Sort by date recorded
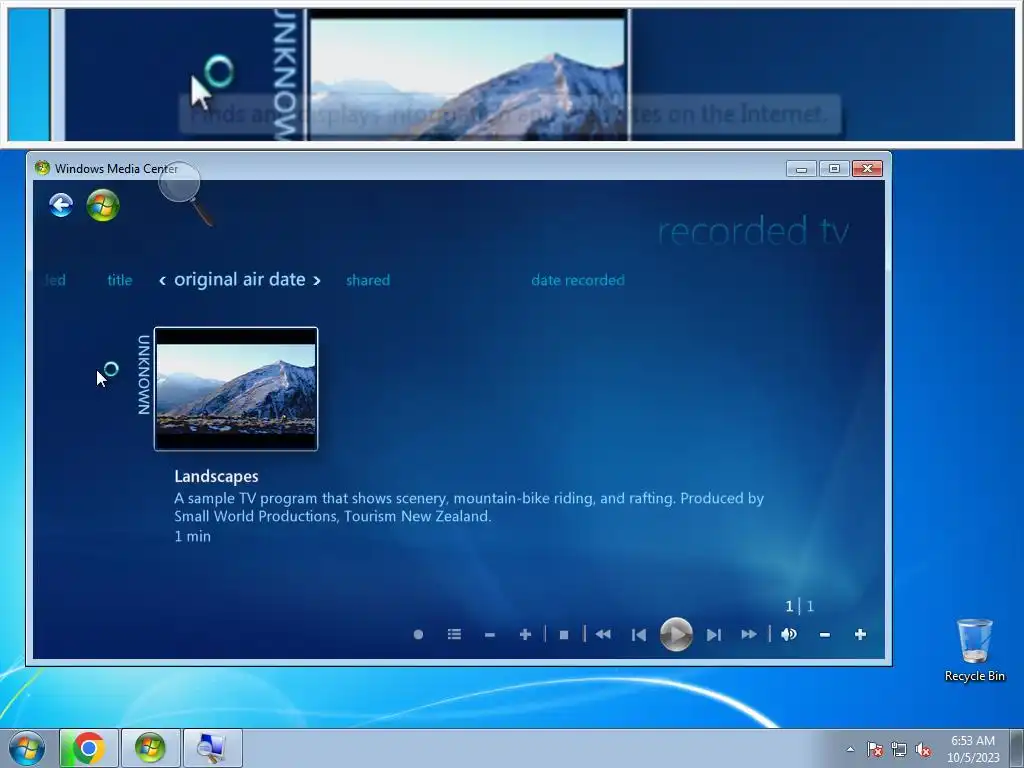Viewport: 1024px width, 768px height. click(578, 280)
